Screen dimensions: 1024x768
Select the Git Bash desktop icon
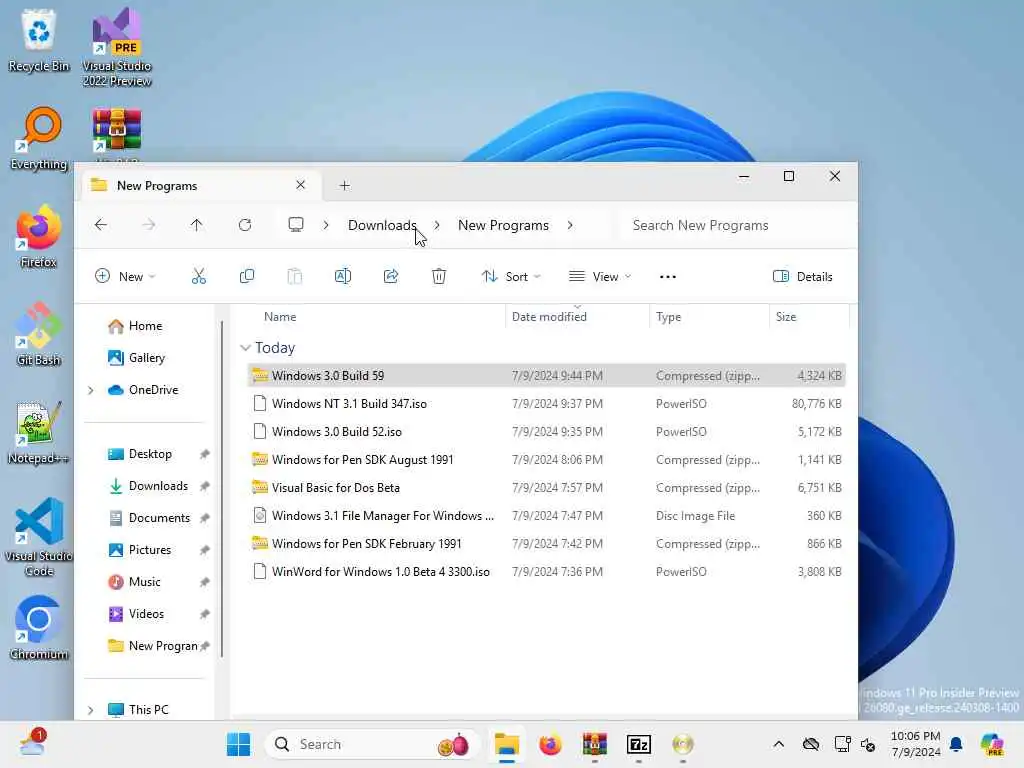click(39, 335)
